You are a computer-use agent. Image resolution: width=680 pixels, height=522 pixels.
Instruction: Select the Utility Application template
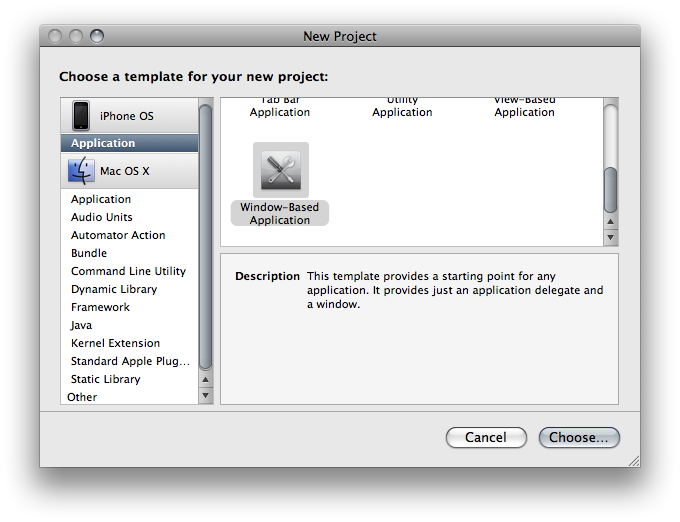click(402, 108)
